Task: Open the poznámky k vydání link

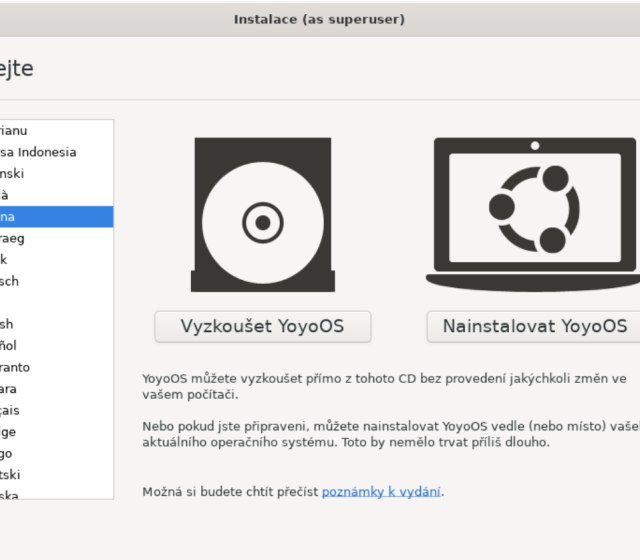Action: coord(381,491)
